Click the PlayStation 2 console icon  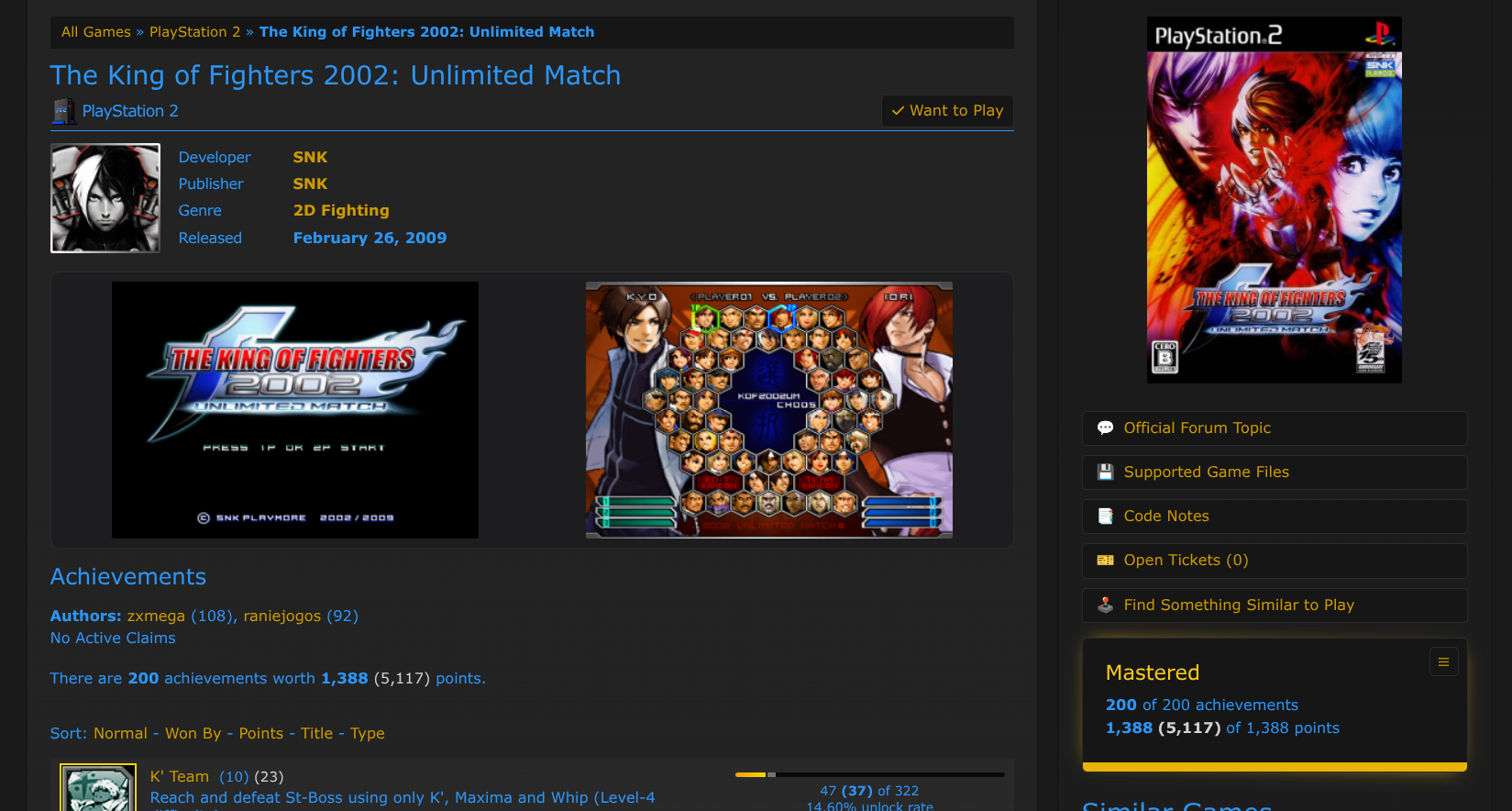[x=63, y=111]
